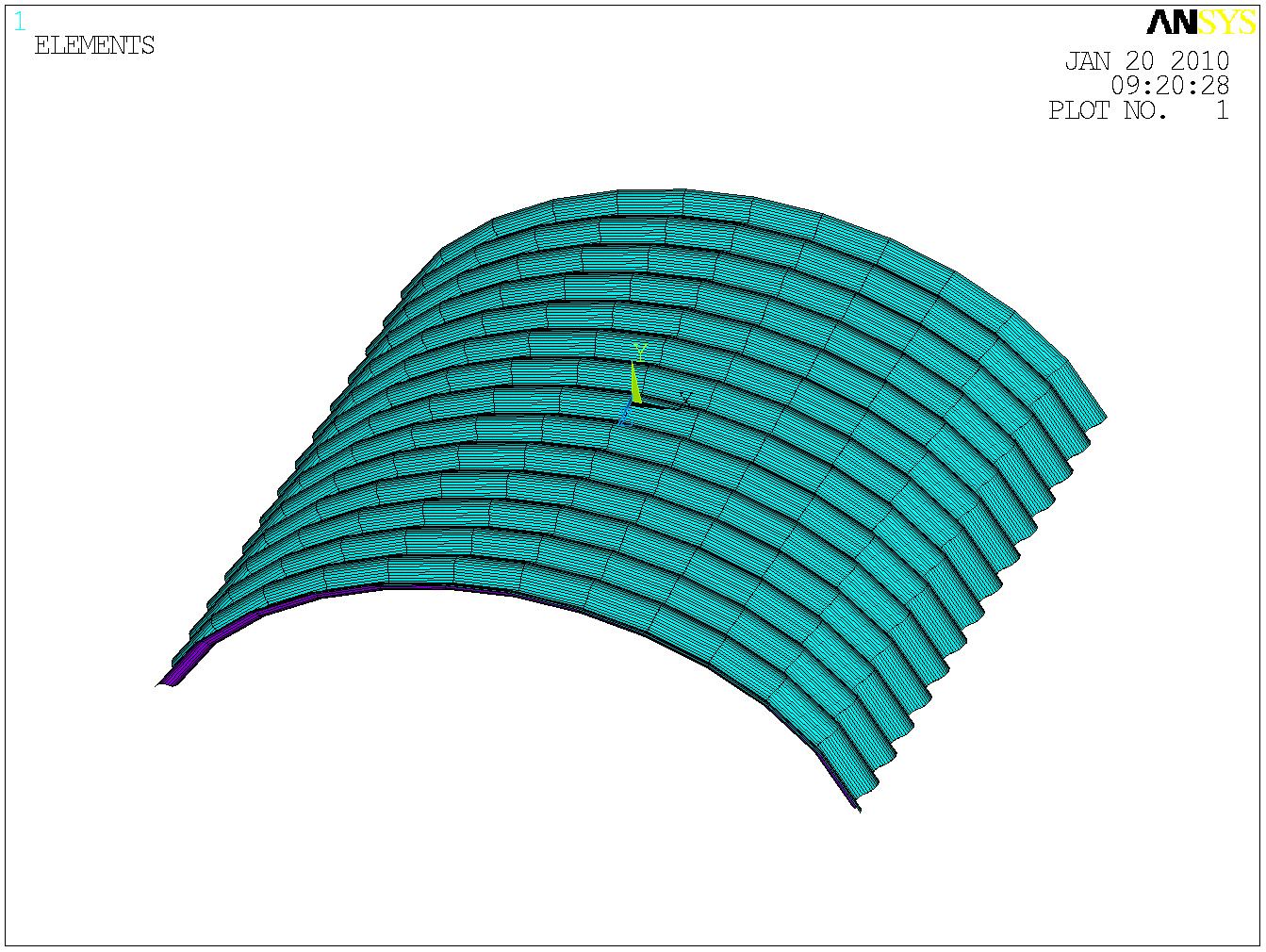The image size is (1266, 952).
Task: Click the PLOT NO. 1 label
Action: 1138,110
